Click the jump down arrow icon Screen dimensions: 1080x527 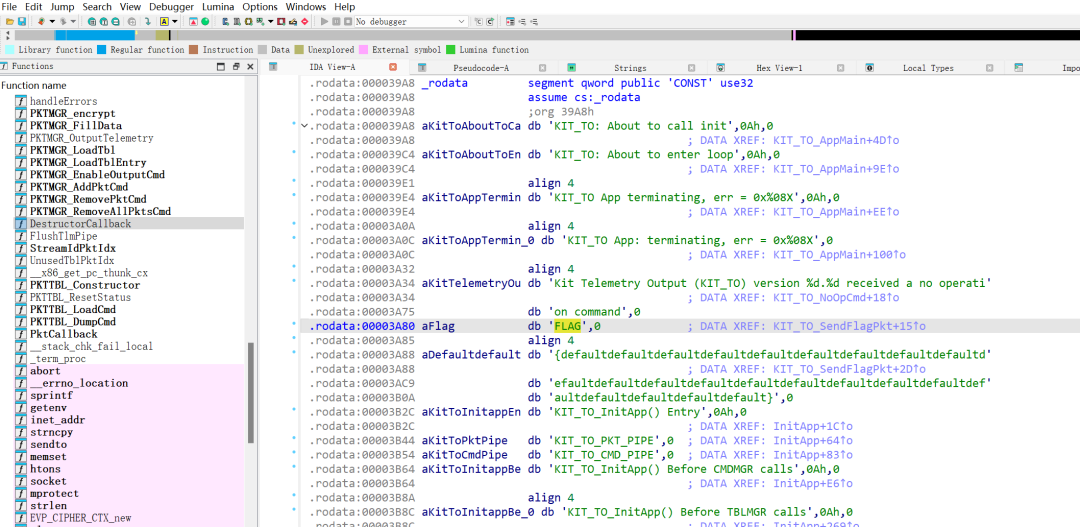147,21
